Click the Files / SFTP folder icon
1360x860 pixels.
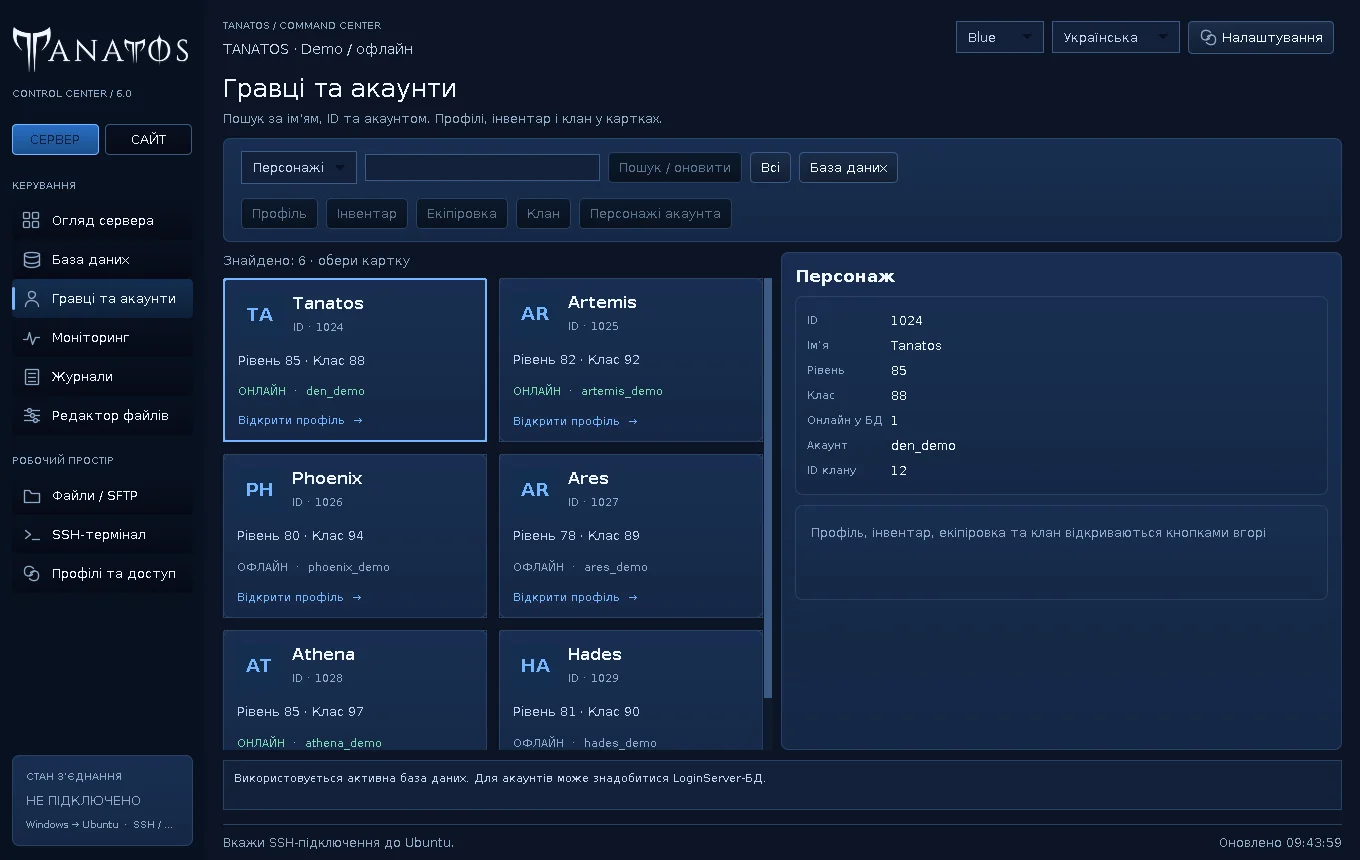click(31, 495)
